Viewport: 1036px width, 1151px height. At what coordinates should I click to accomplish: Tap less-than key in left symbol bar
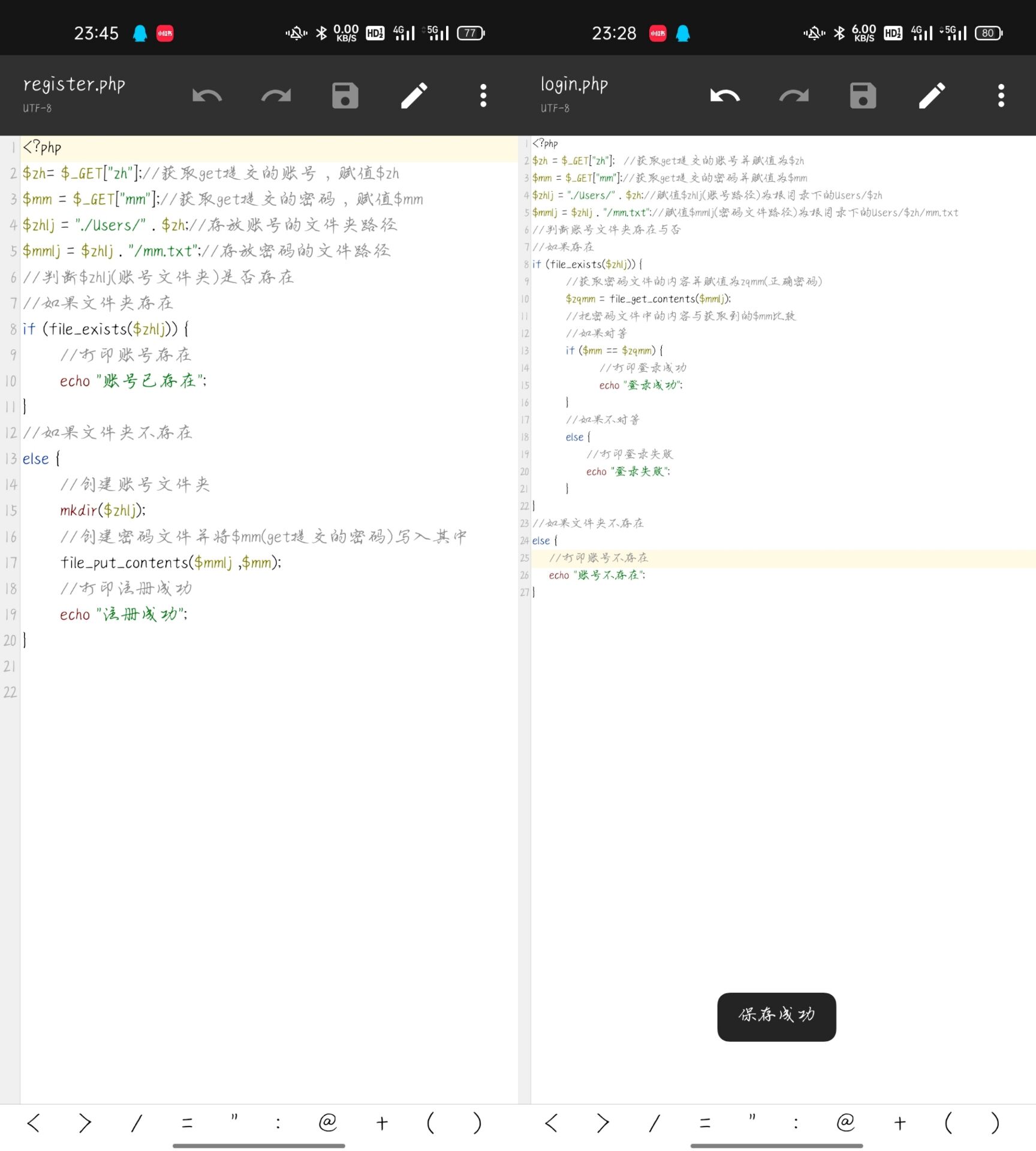click(34, 1122)
